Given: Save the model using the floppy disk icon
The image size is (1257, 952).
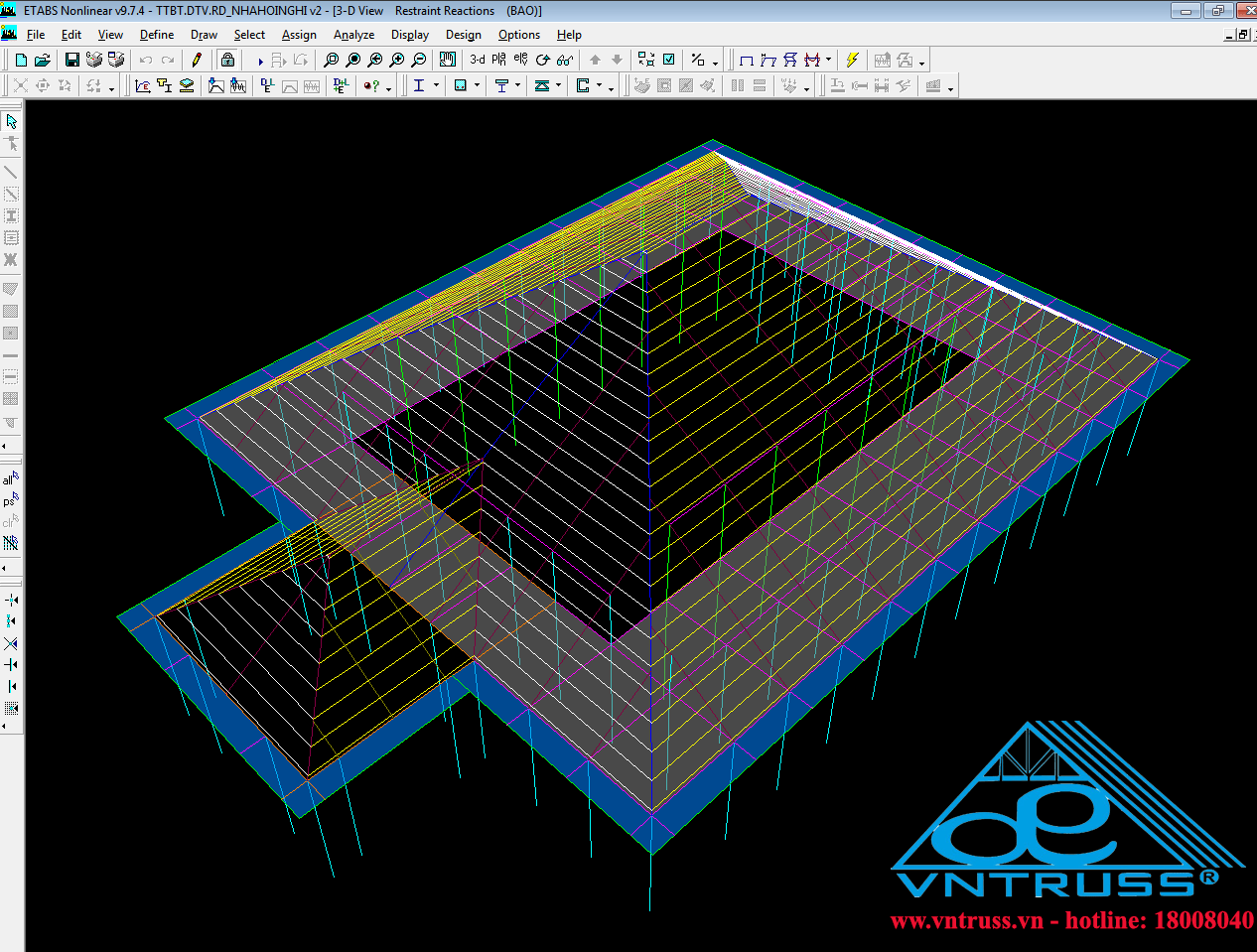Looking at the screenshot, I should click(71, 61).
